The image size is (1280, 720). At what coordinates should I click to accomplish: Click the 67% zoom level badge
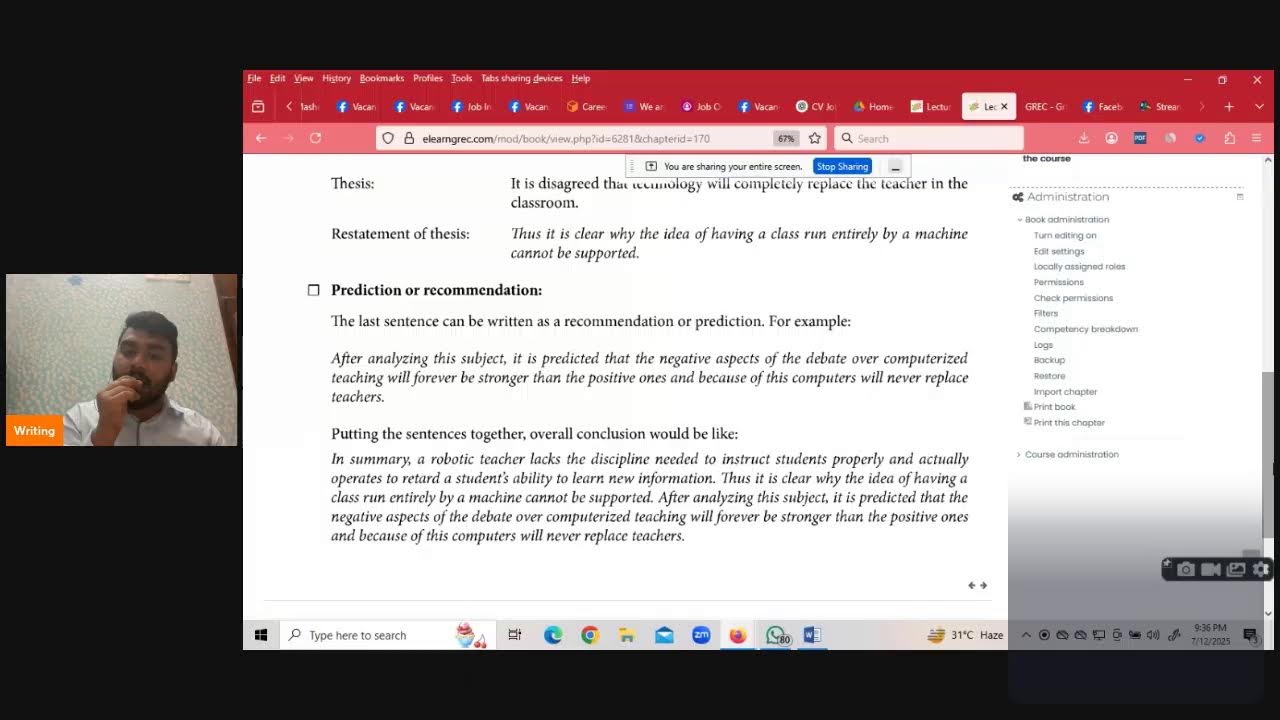[786, 139]
